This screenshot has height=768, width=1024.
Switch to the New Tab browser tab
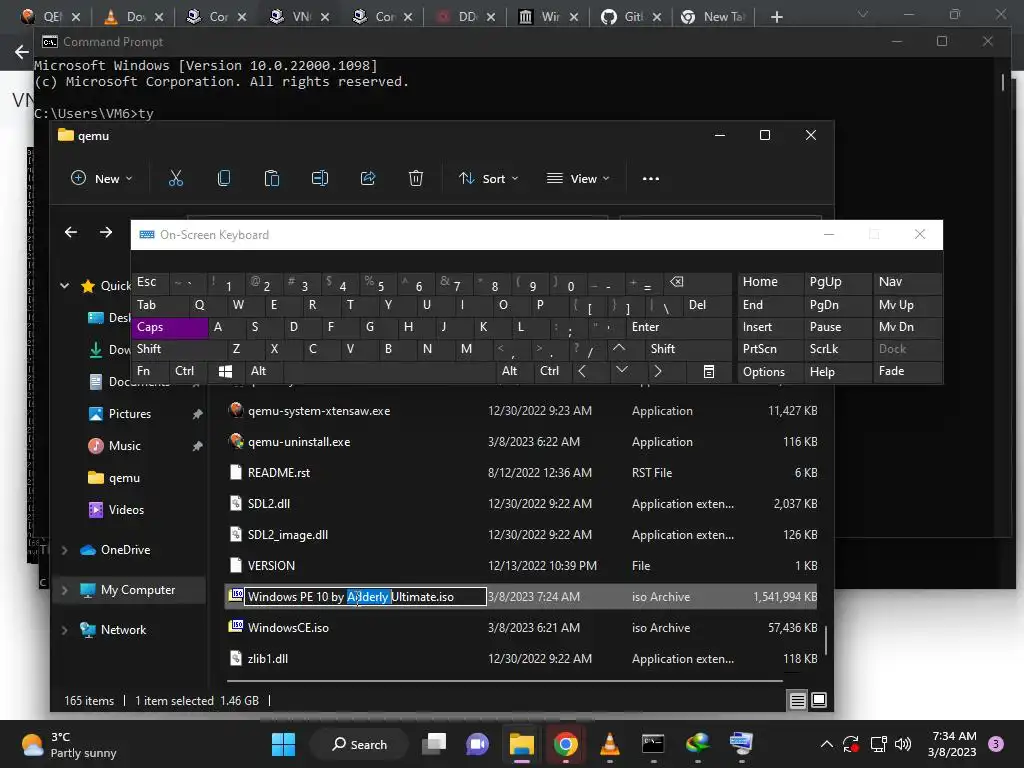pyautogui.click(x=714, y=17)
